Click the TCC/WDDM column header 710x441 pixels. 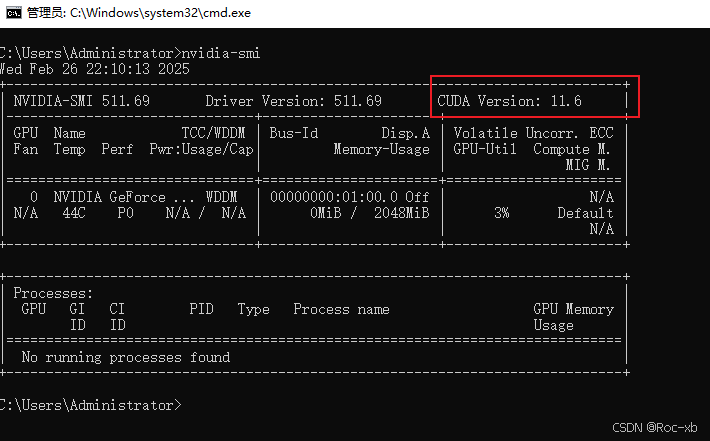click(213, 133)
